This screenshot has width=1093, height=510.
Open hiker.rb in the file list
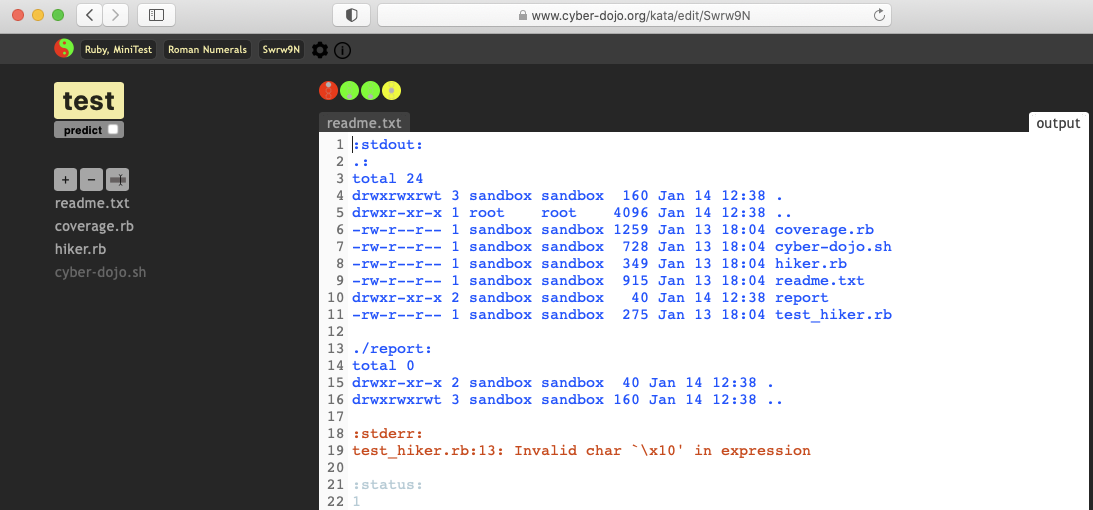tap(80, 249)
